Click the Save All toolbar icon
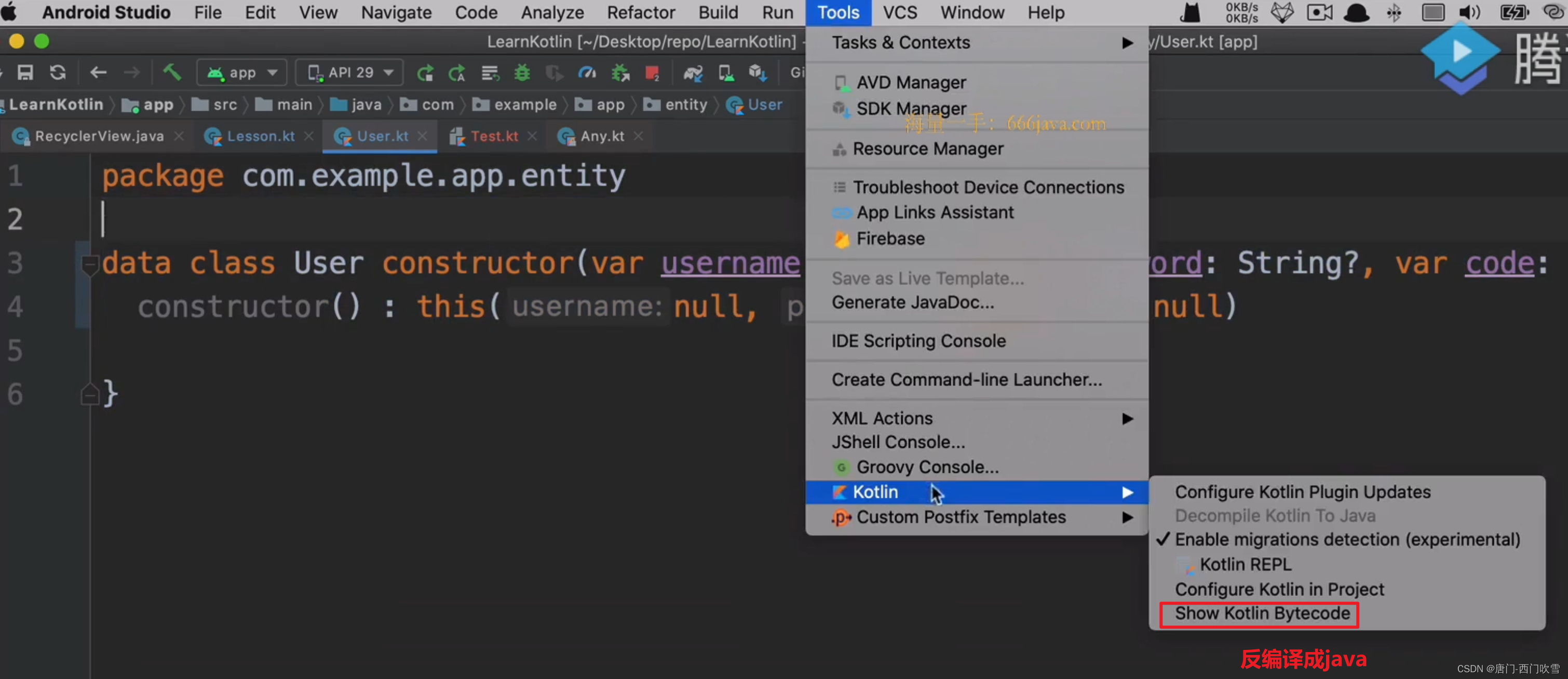 (25, 72)
